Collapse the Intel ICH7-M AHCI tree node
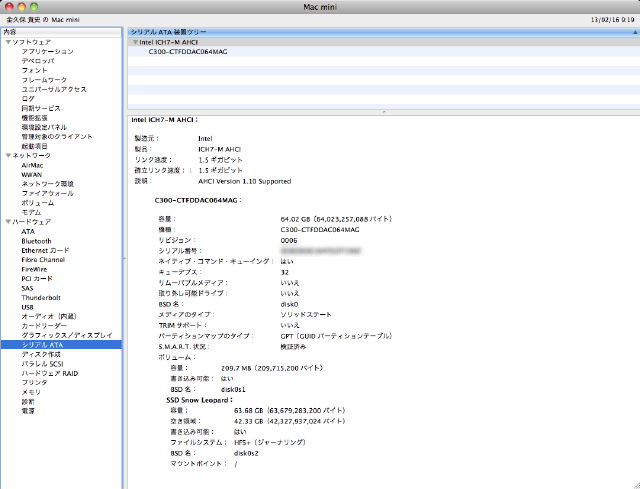This screenshot has width=640, height=489. 135,42
